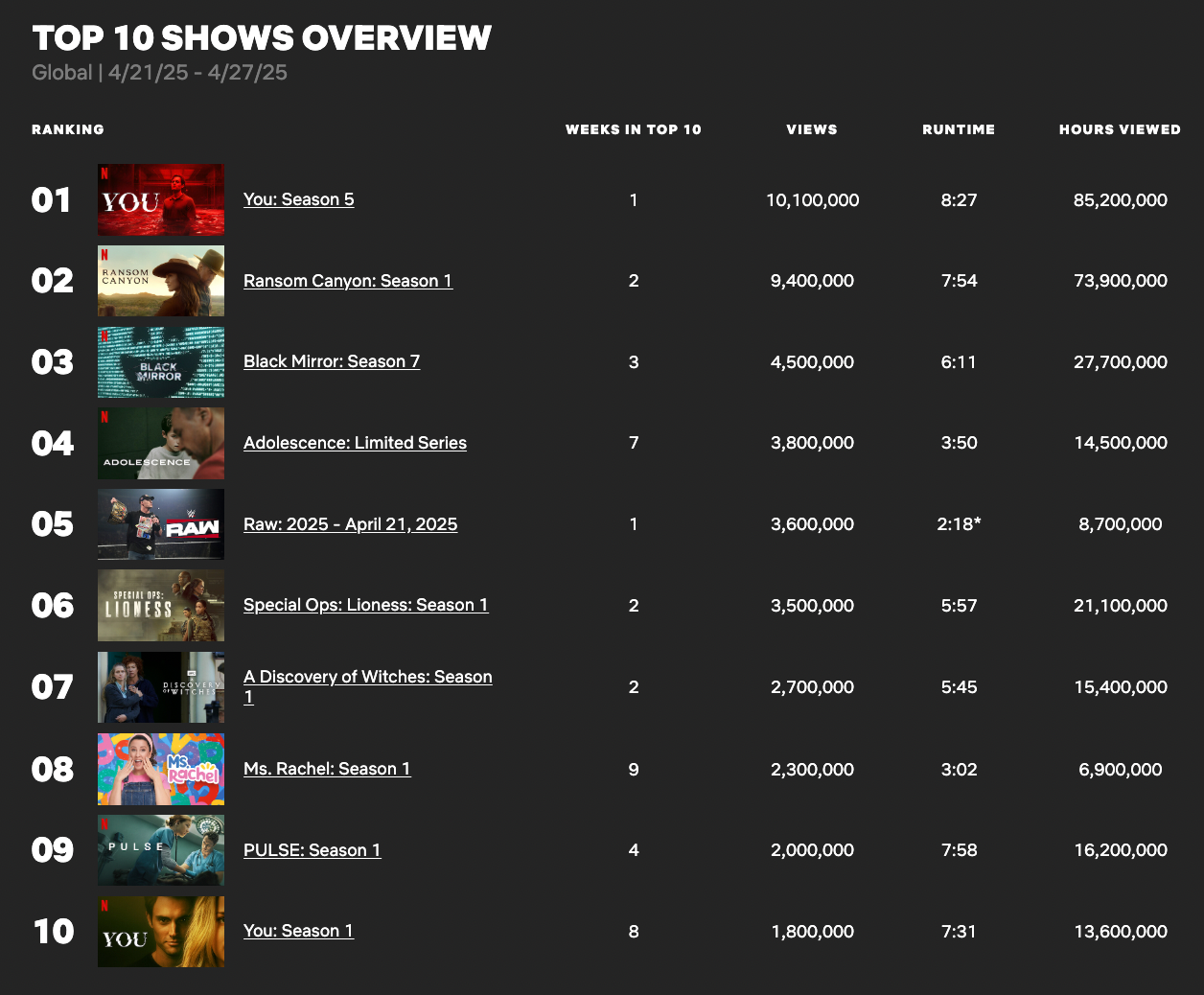Open the Ransom Canyon: Season 1 link
Viewport: 1204px width, 995px height.
pos(348,281)
